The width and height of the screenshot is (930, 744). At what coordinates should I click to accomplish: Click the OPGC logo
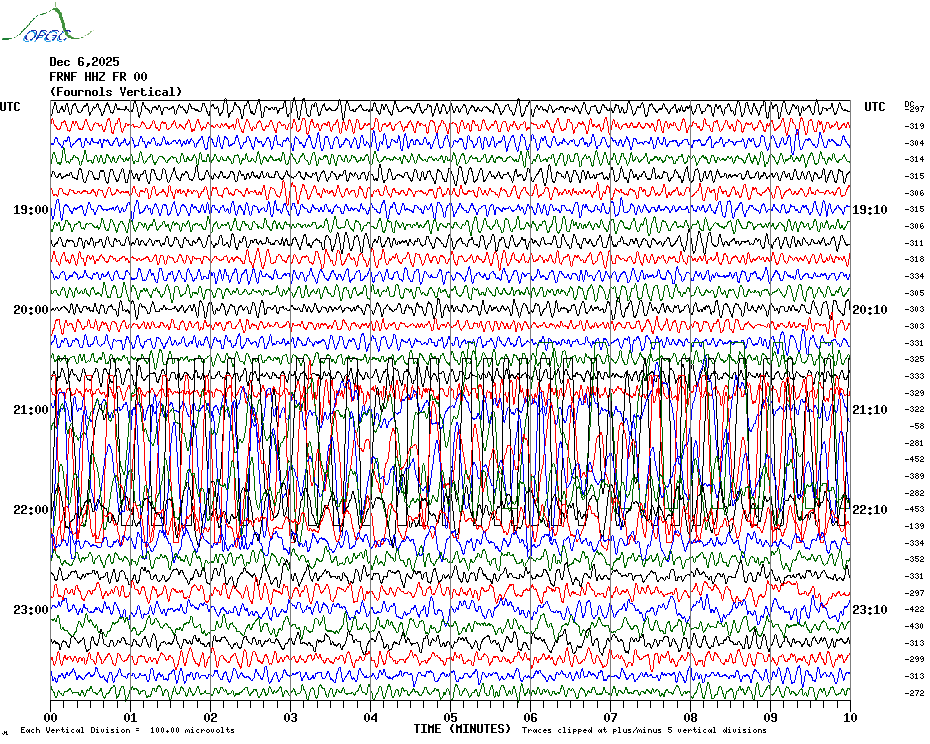[47, 24]
